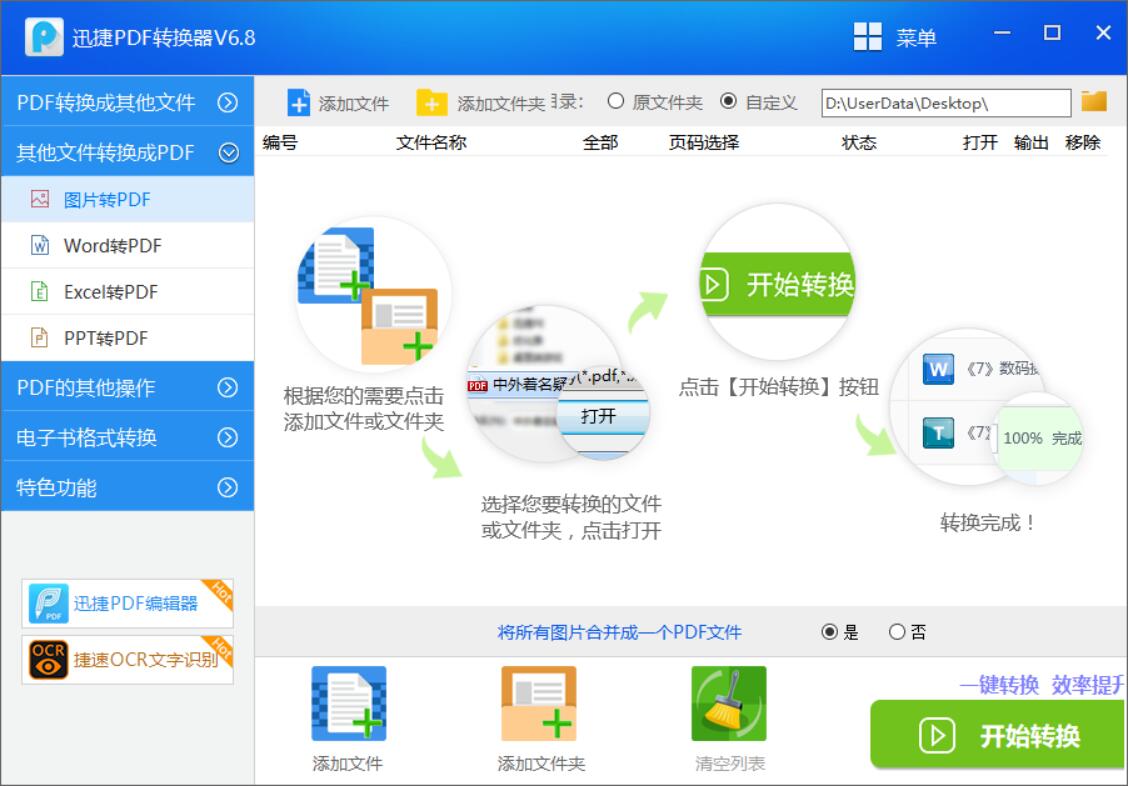Click the large 添加文件夹 icon at bottom

539,703
